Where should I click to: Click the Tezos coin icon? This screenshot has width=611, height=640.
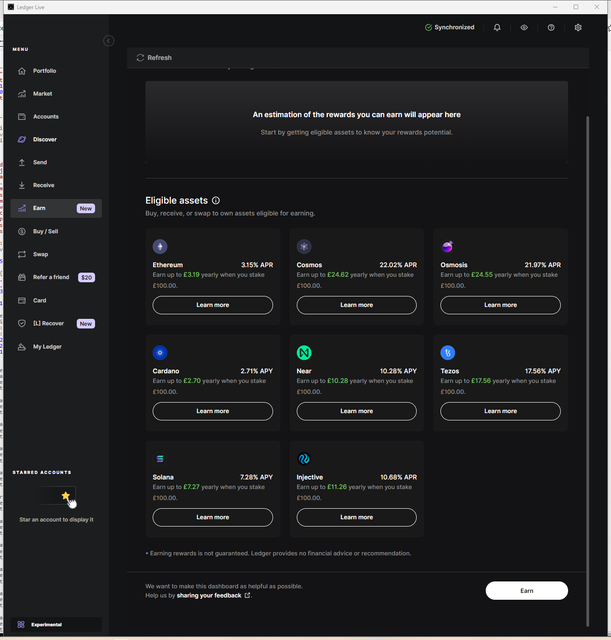448,353
